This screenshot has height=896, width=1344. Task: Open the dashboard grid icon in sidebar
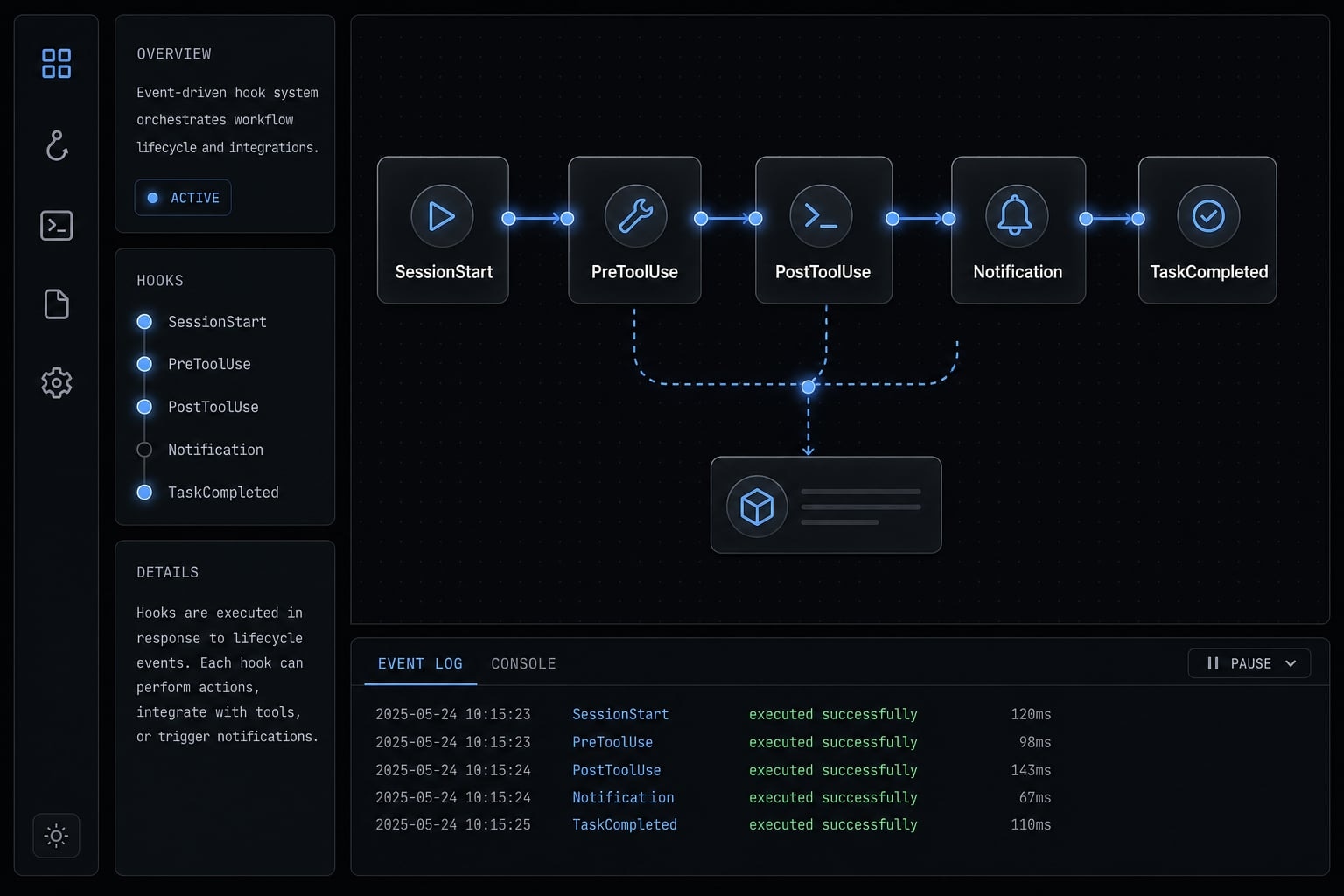(x=56, y=64)
